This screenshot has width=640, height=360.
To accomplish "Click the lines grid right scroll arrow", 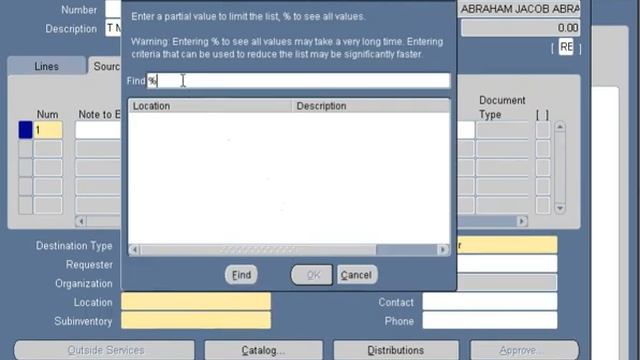I will coord(522,221).
